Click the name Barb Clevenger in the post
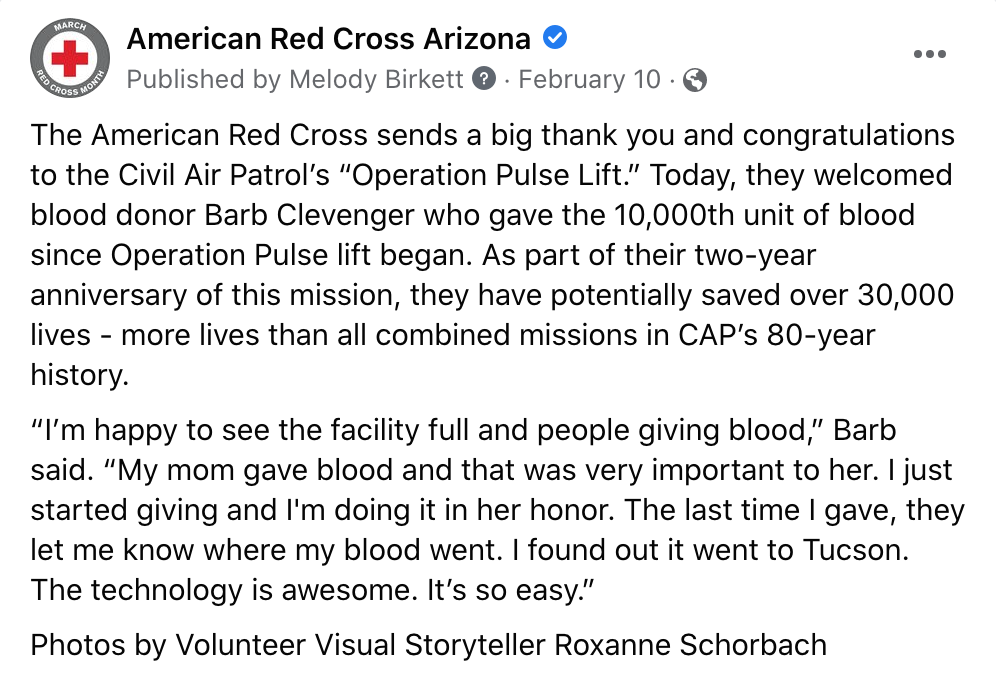The width and height of the screenshot is (996, 684). (x=310, y=216)
